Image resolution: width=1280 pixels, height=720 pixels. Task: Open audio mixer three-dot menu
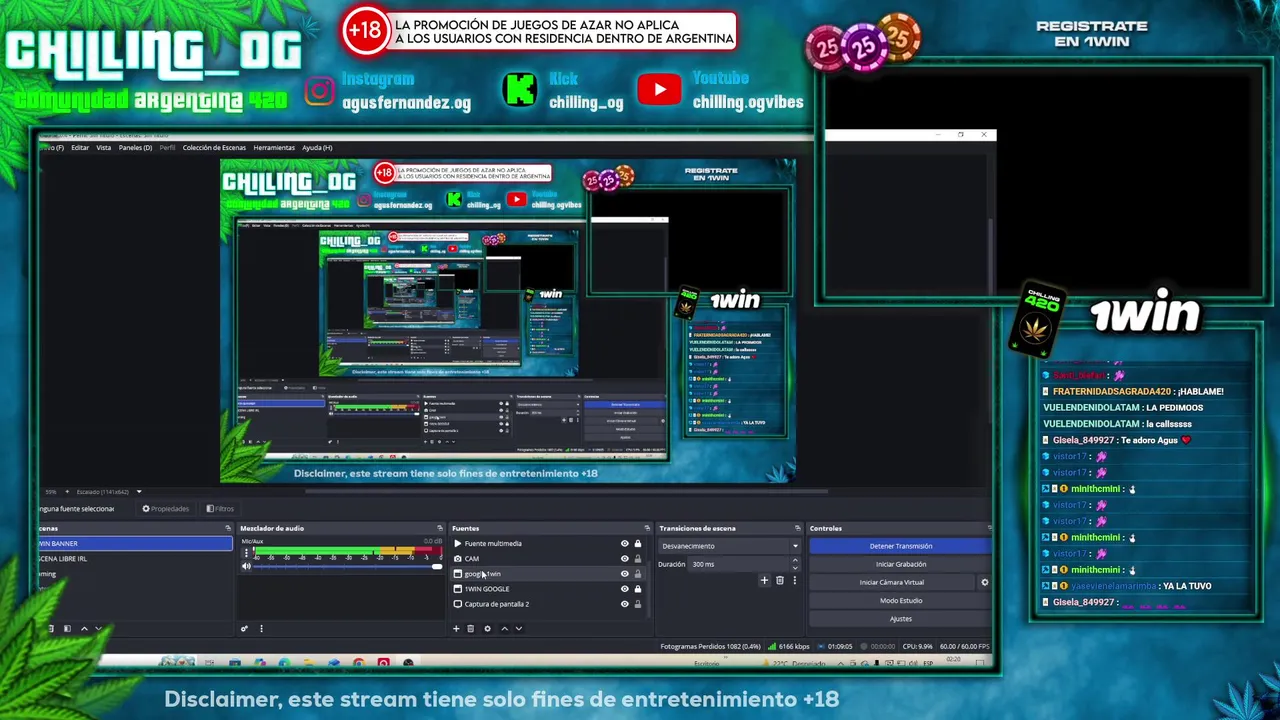261,628
